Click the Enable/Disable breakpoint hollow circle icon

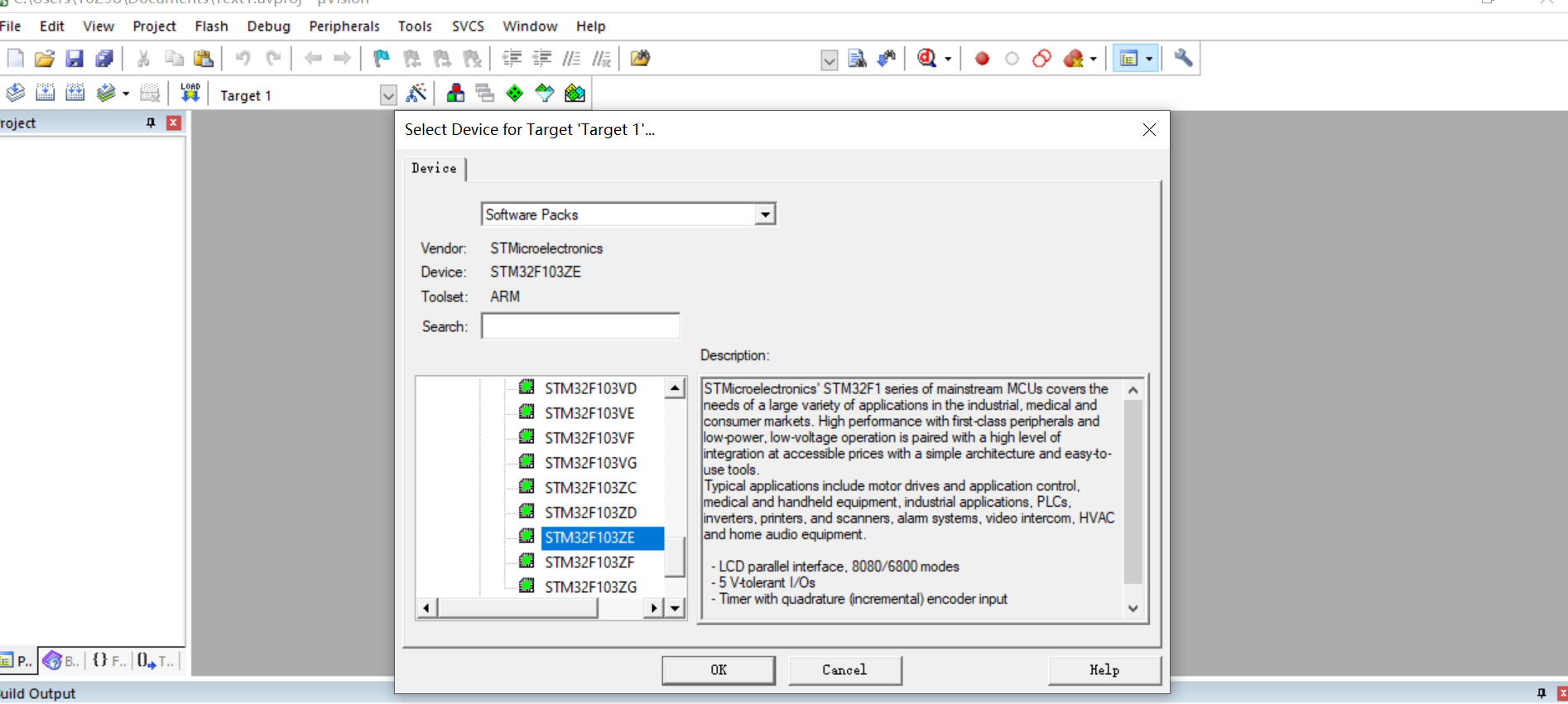1012,58
